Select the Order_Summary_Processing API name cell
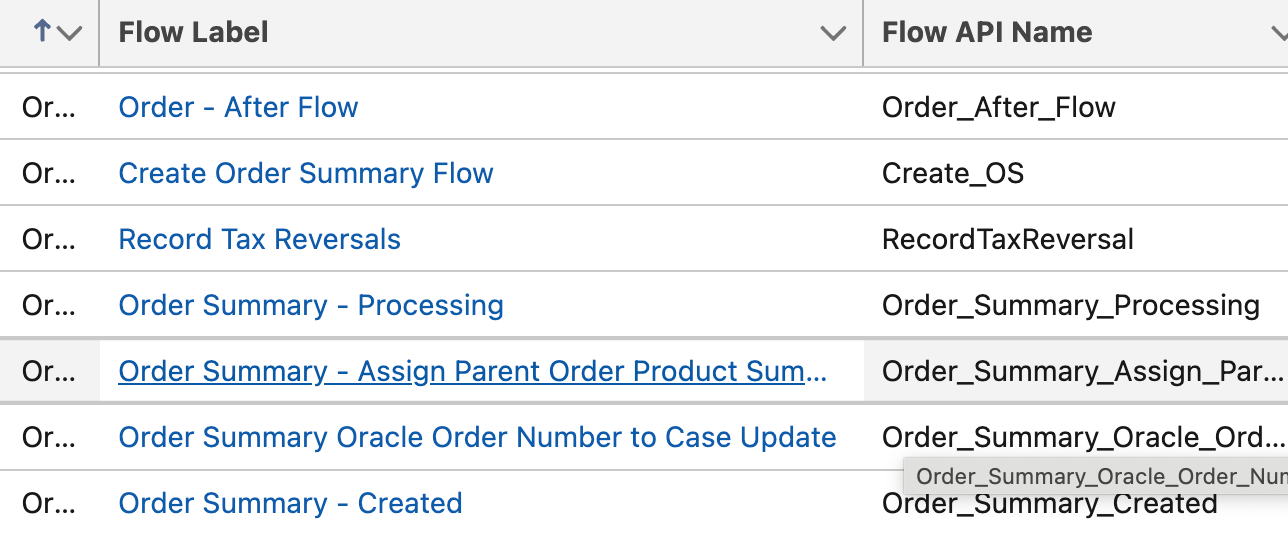1288x534 pixels. [x=1070, y=305]
